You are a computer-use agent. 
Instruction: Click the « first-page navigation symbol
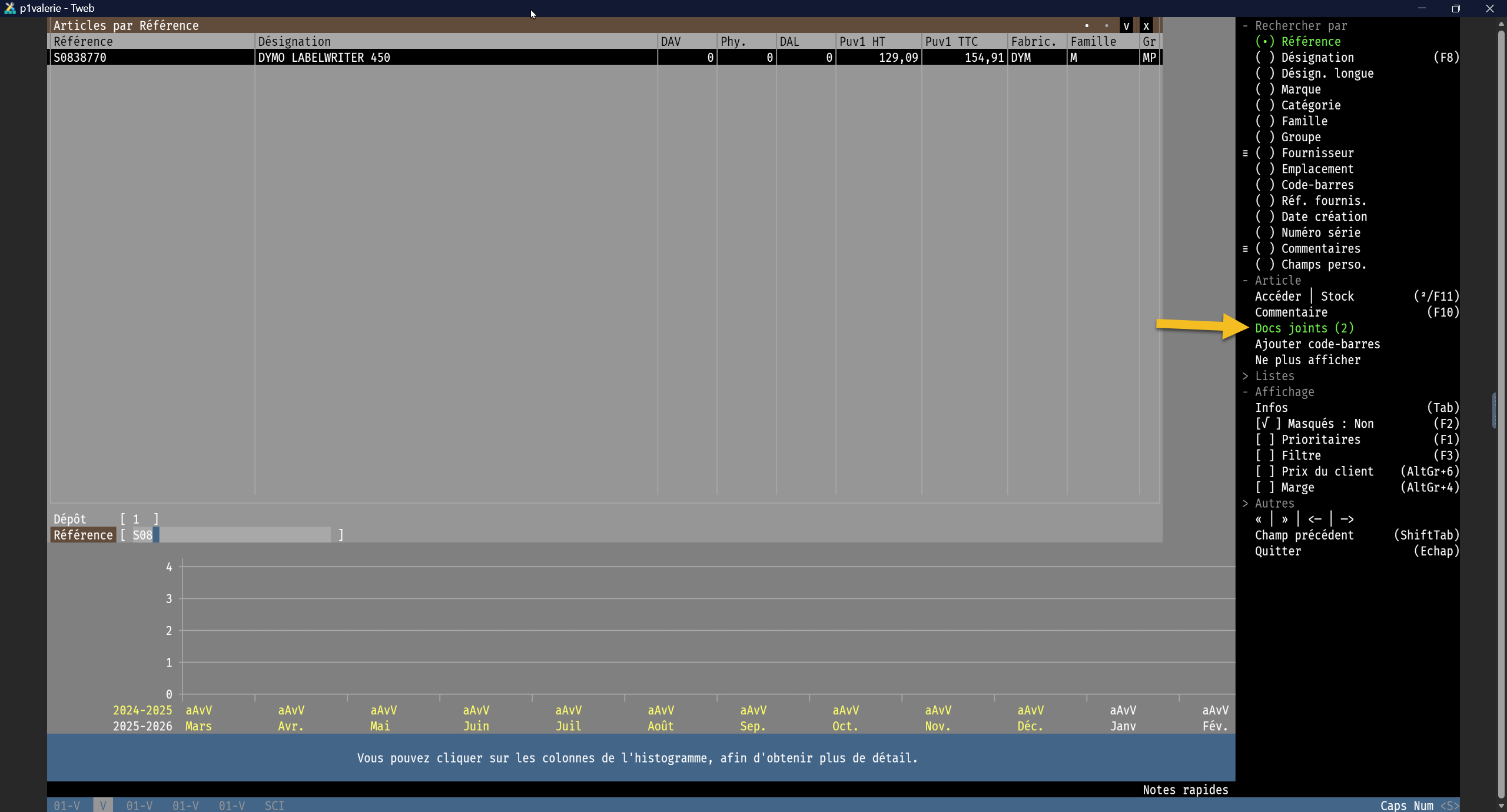(x=1259, y=519)
